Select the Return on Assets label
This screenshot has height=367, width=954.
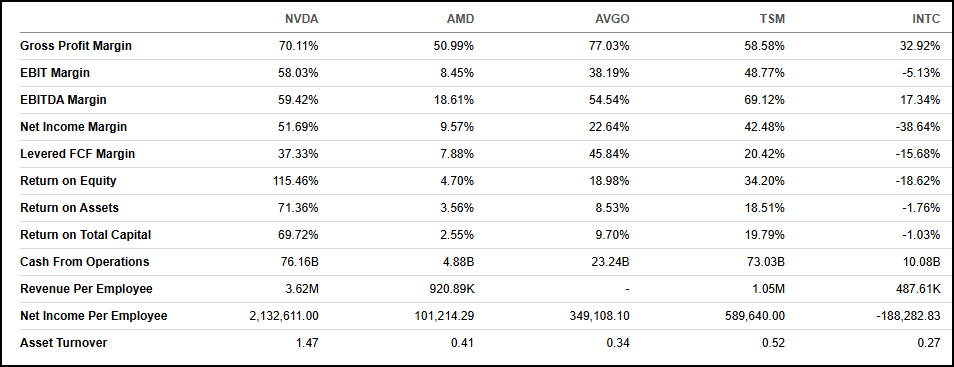pyautogui.click(x=69, y=208)
